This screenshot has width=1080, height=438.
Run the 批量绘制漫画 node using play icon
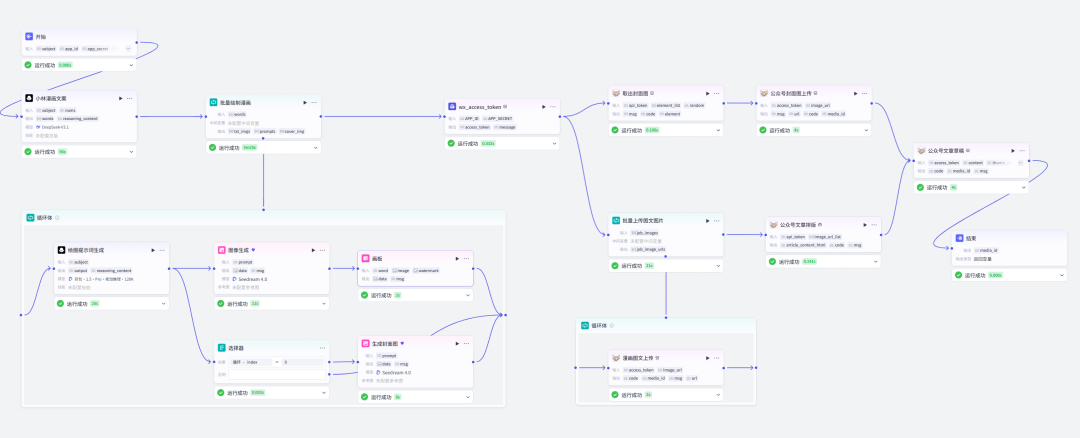pos(305,103)
